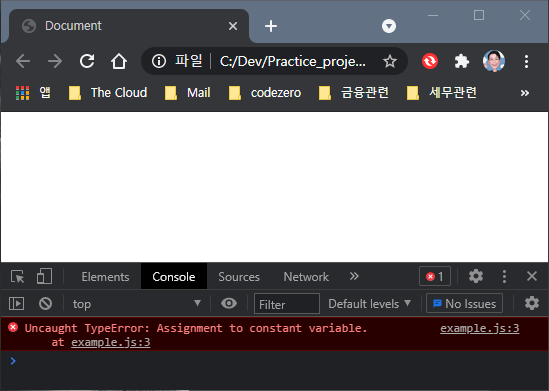Image resolution: width=549 pixels, height=391 pixels.
Task: Open the Apps grid shortcut
Action: (x=33, y=93)
